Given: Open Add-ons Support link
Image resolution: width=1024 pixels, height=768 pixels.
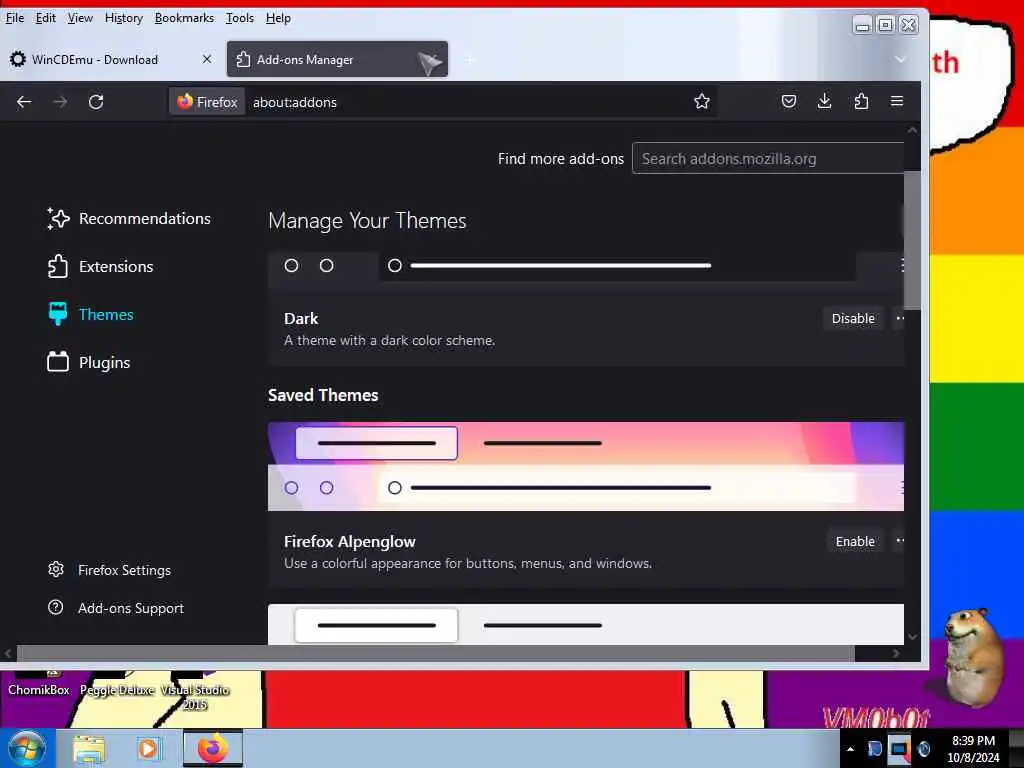Looking at the screenshot, I should [x=116, y=608].
